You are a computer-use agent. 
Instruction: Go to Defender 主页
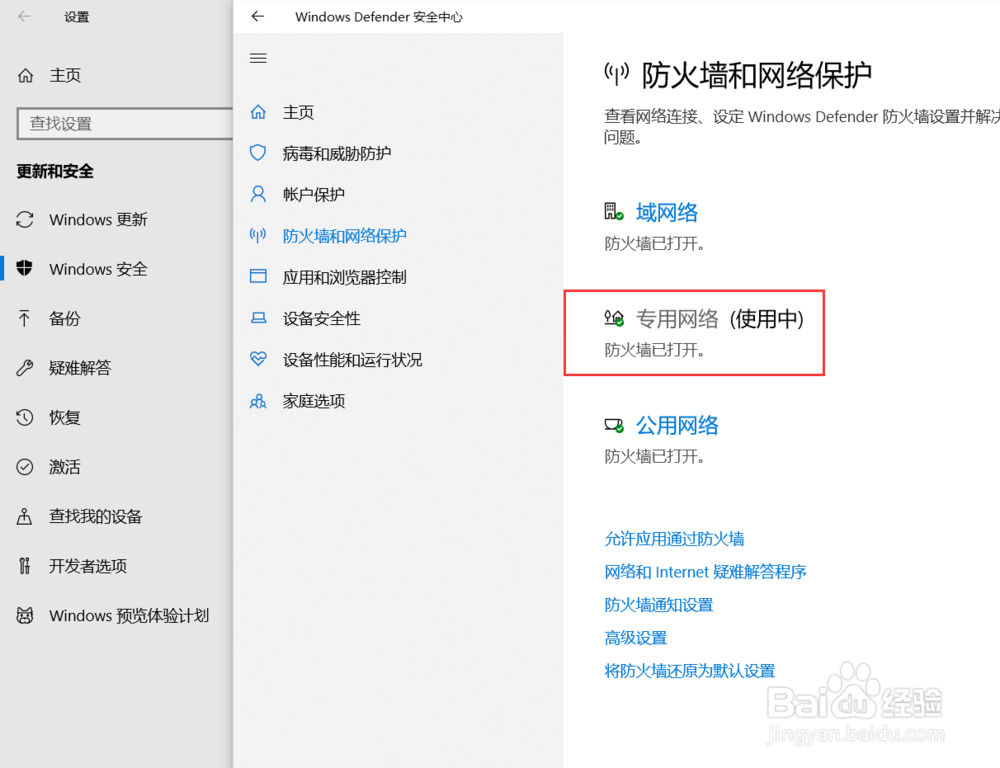click(x=298, y=112)
